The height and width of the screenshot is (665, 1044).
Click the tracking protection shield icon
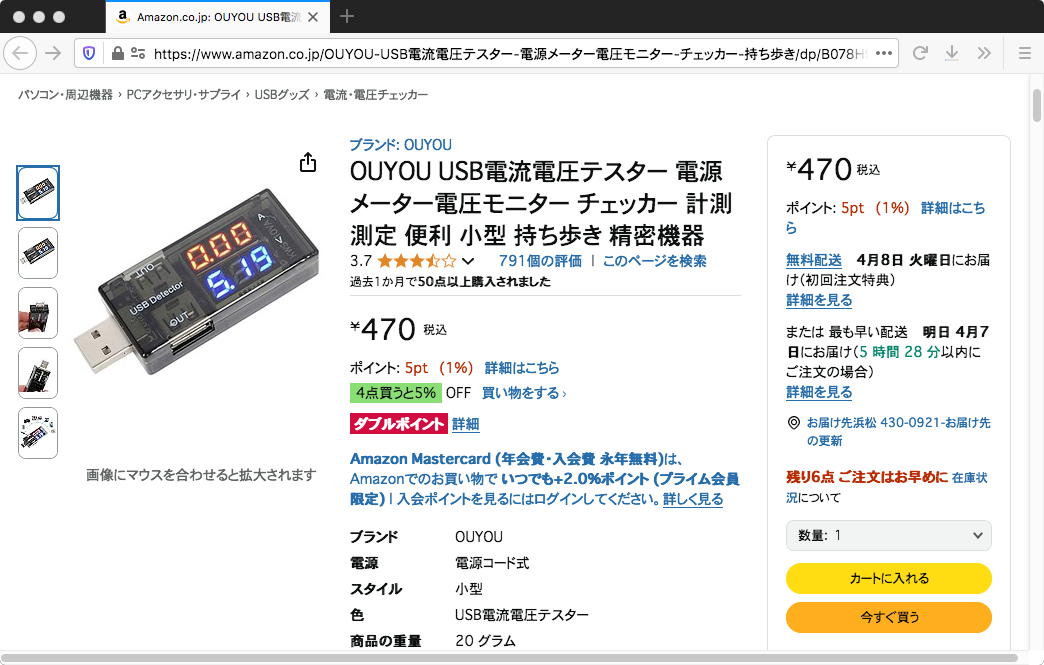pos(89,53)
